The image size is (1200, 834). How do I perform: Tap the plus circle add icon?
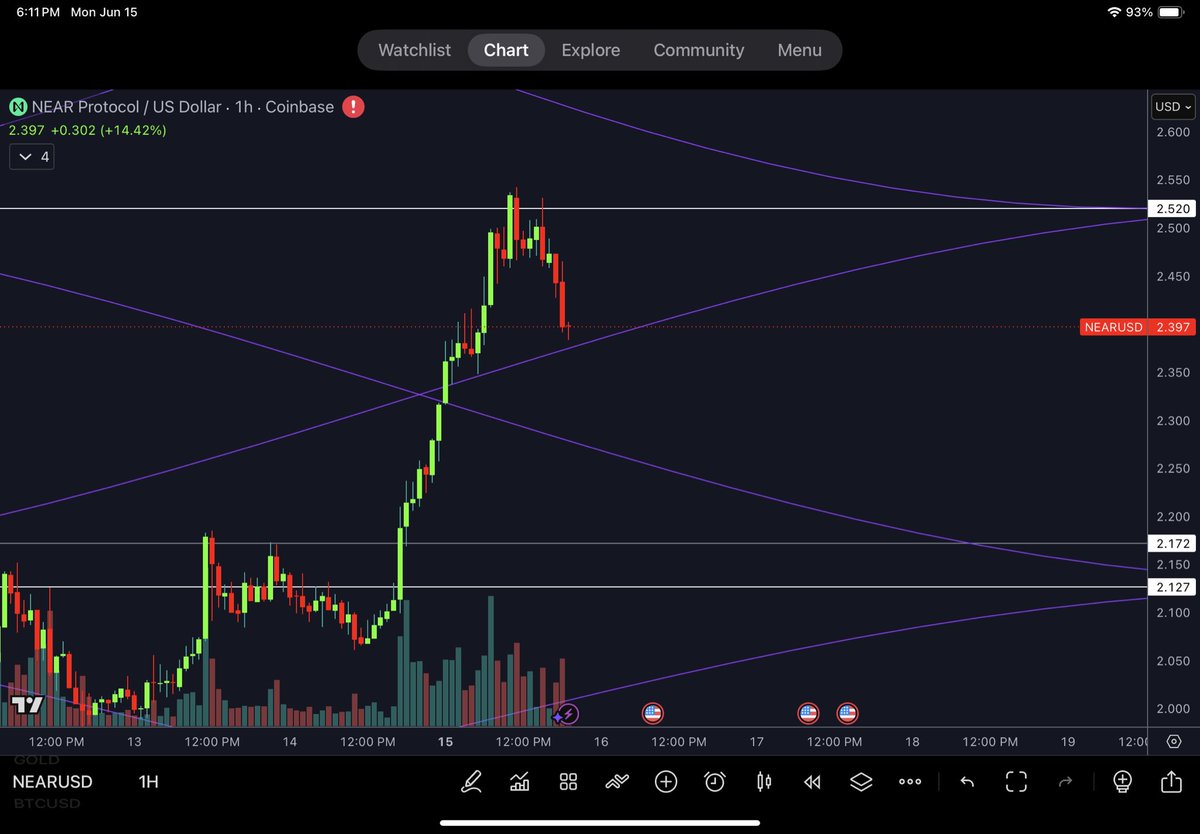(666, 782)
